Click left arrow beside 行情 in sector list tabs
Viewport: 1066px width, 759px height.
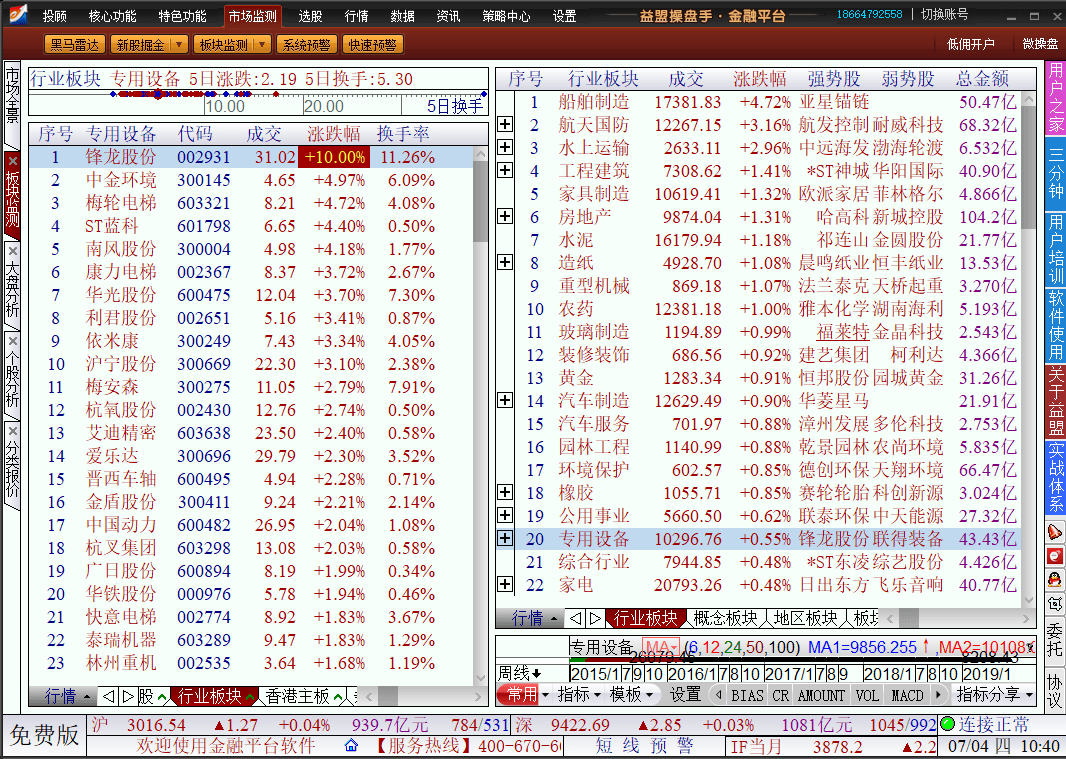click(x=575, y=618)
